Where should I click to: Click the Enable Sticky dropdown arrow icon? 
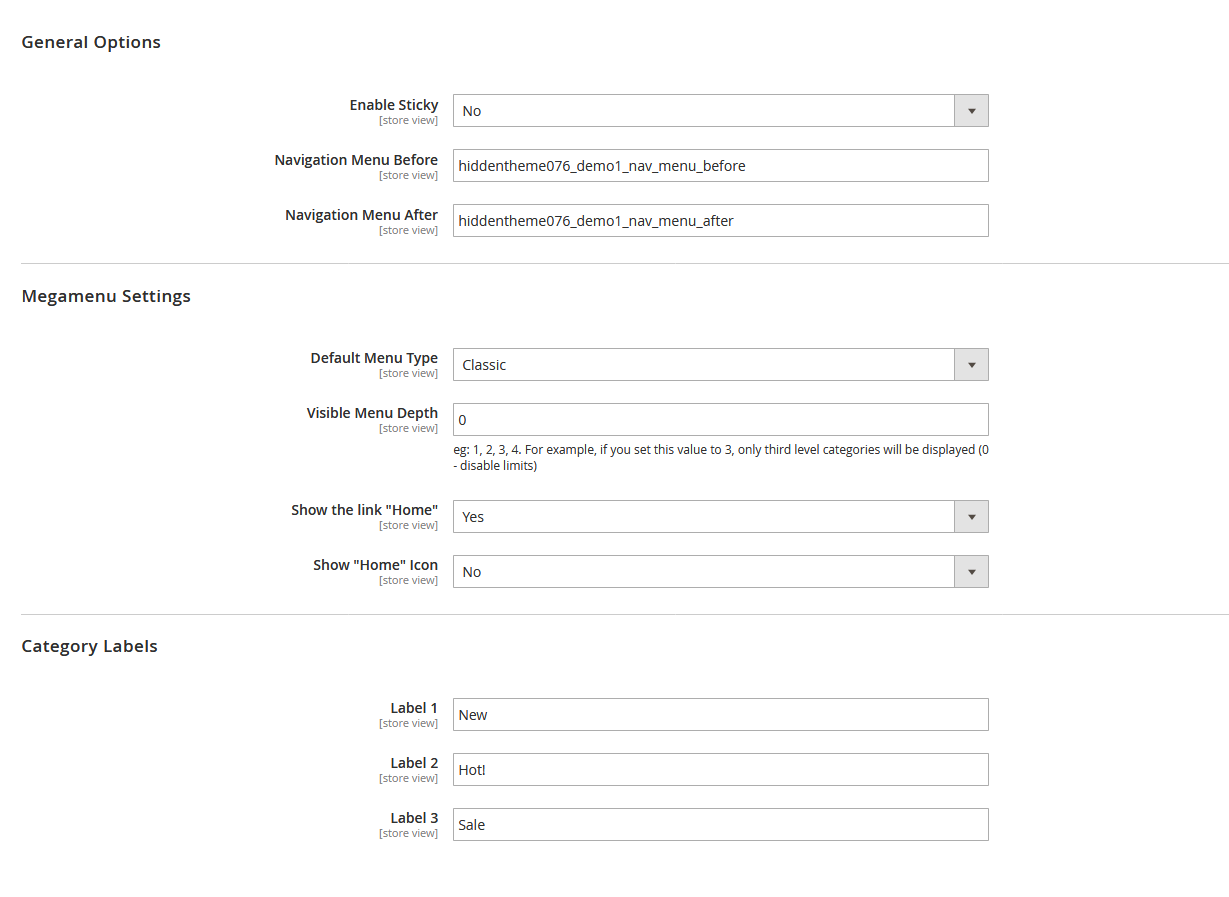point(969,110)
